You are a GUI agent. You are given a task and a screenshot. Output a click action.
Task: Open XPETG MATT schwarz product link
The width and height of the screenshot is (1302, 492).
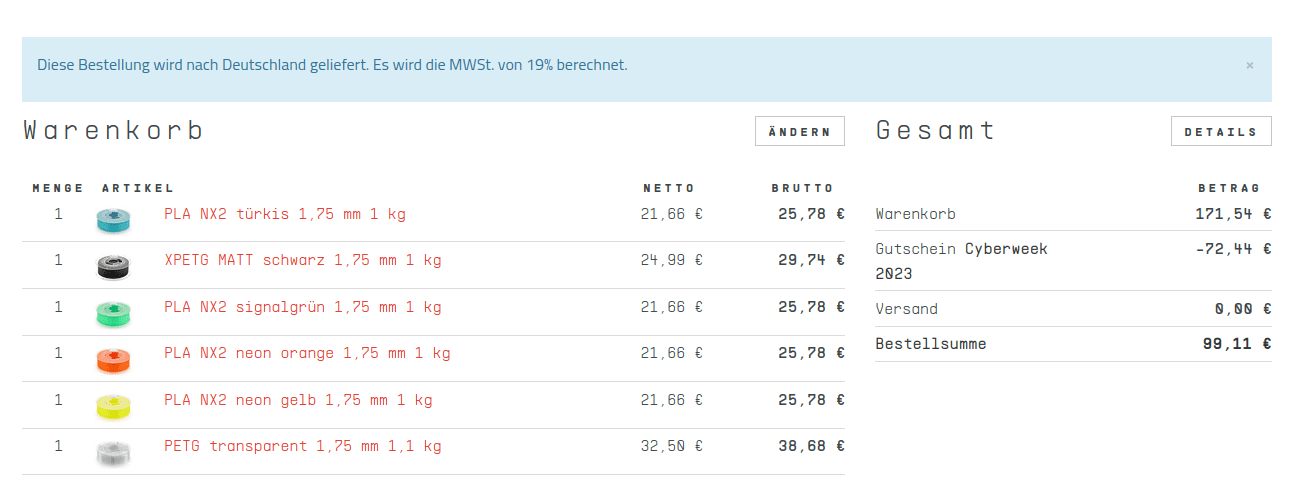pos(303,260)
